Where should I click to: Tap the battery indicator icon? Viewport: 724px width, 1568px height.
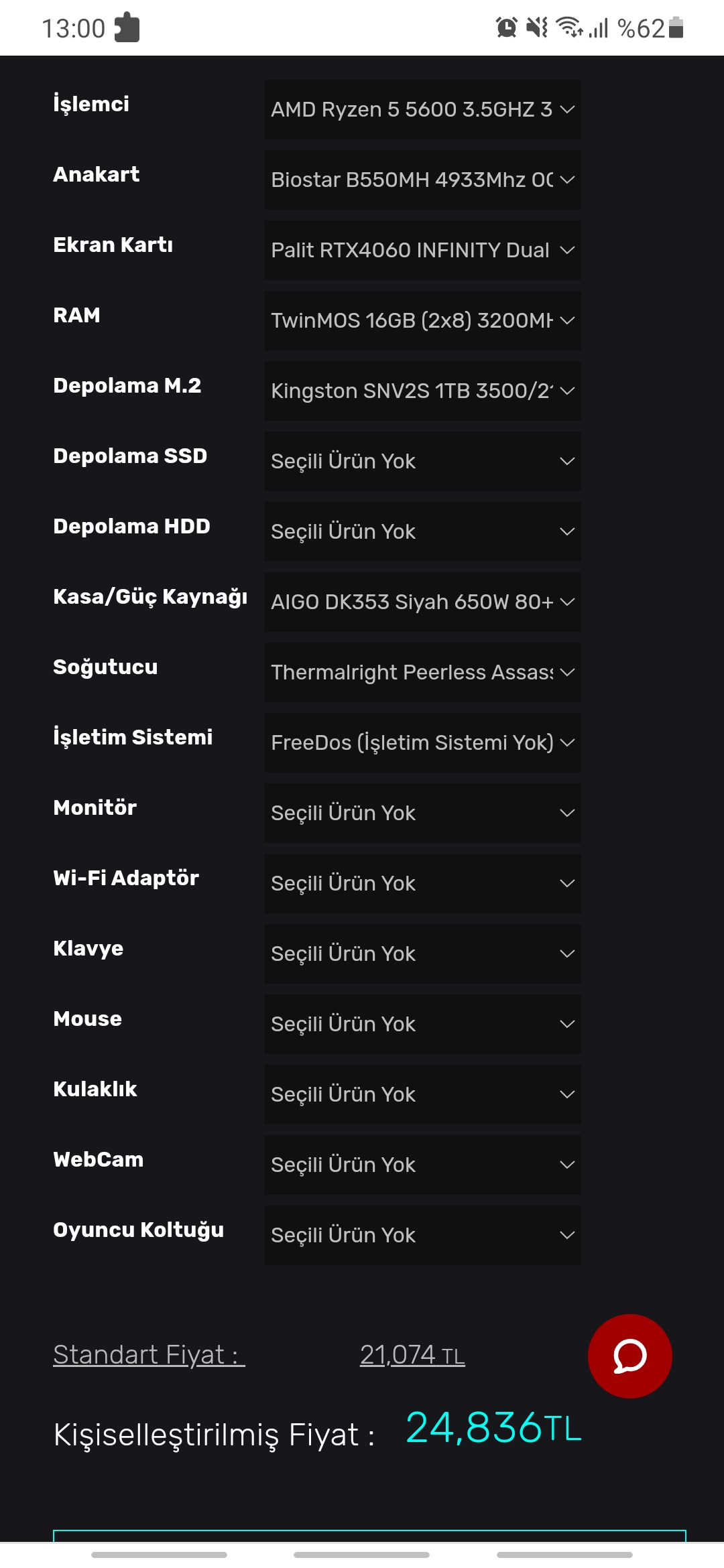pos(676,27)
